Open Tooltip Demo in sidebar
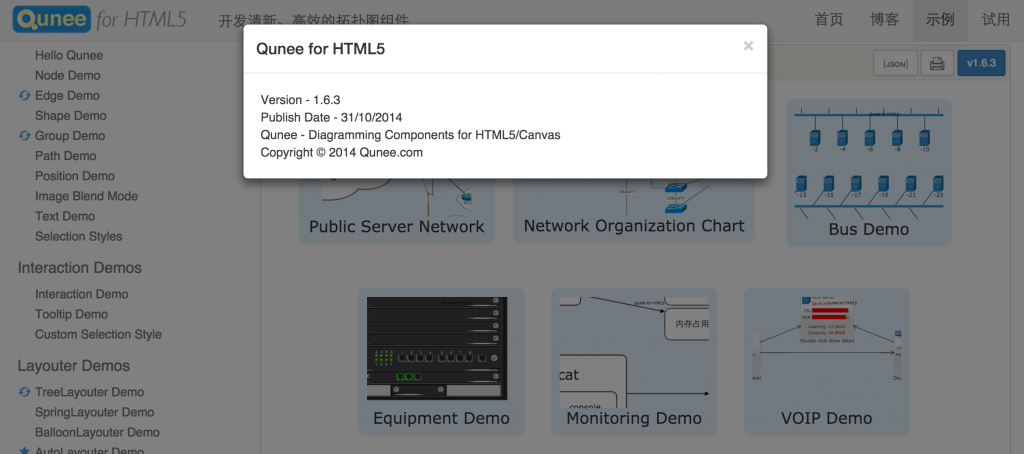1024x454 pixels. coord(71,315)
